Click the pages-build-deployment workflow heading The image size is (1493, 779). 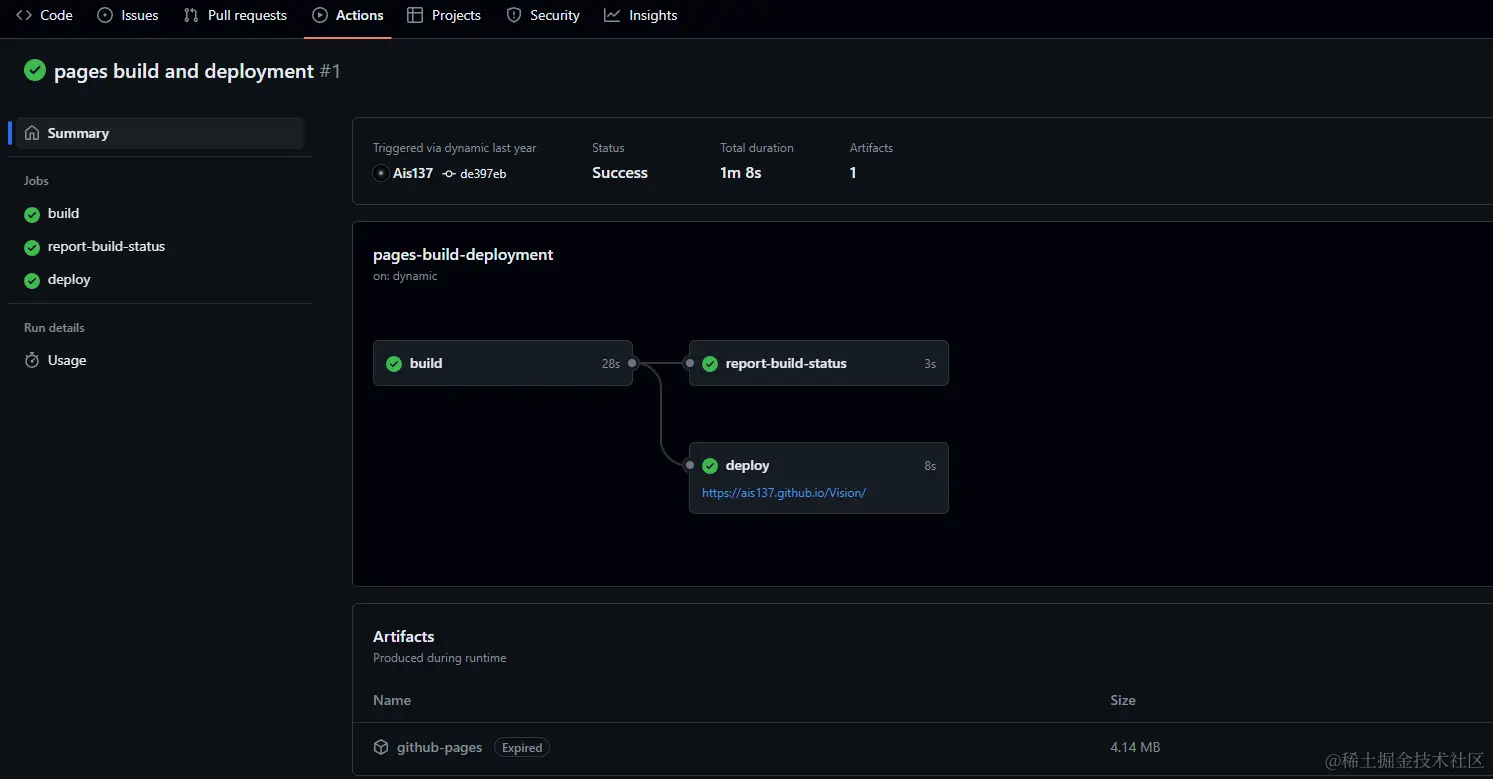click(x=463, y=255)
